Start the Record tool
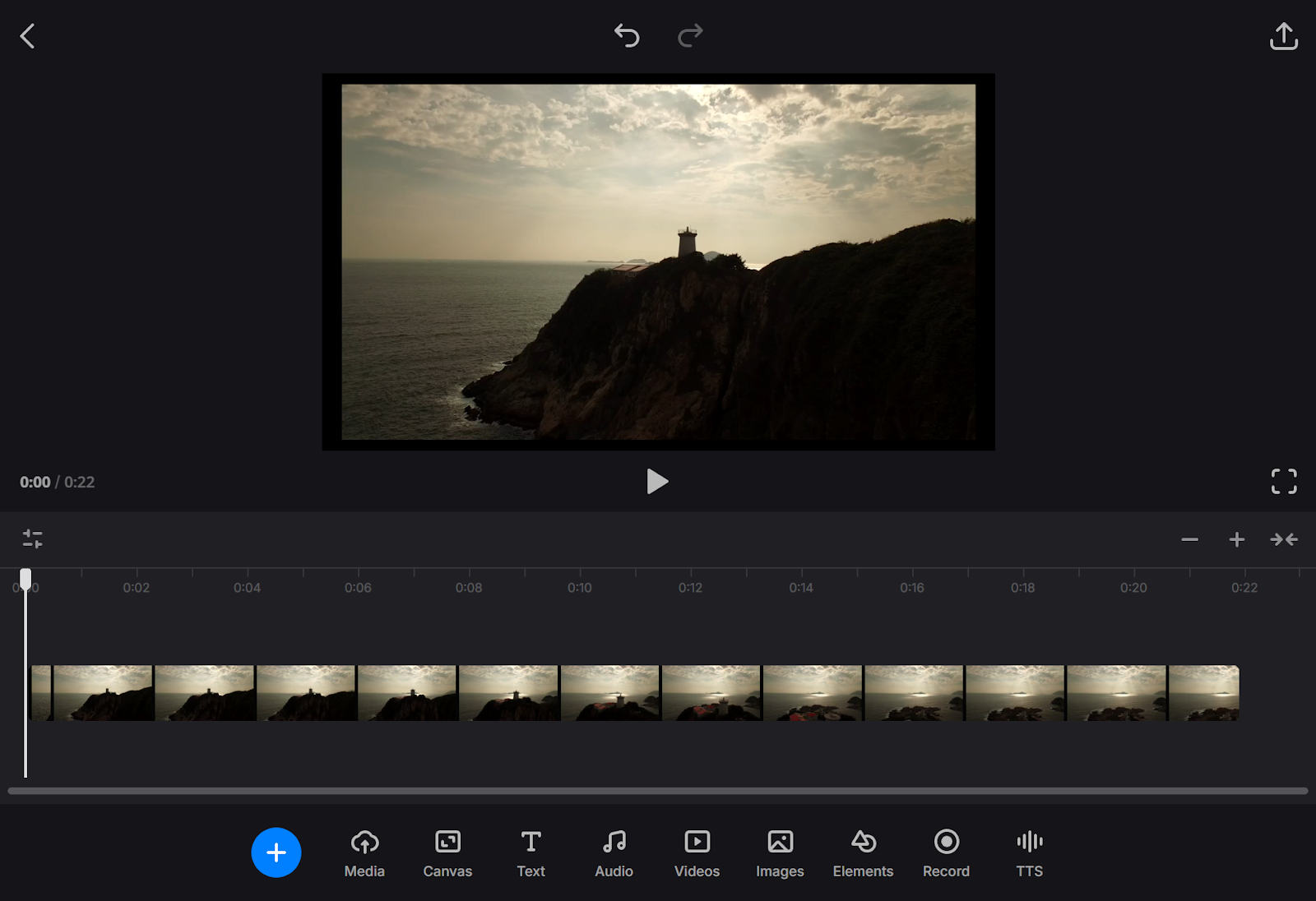 click(946, 852)
